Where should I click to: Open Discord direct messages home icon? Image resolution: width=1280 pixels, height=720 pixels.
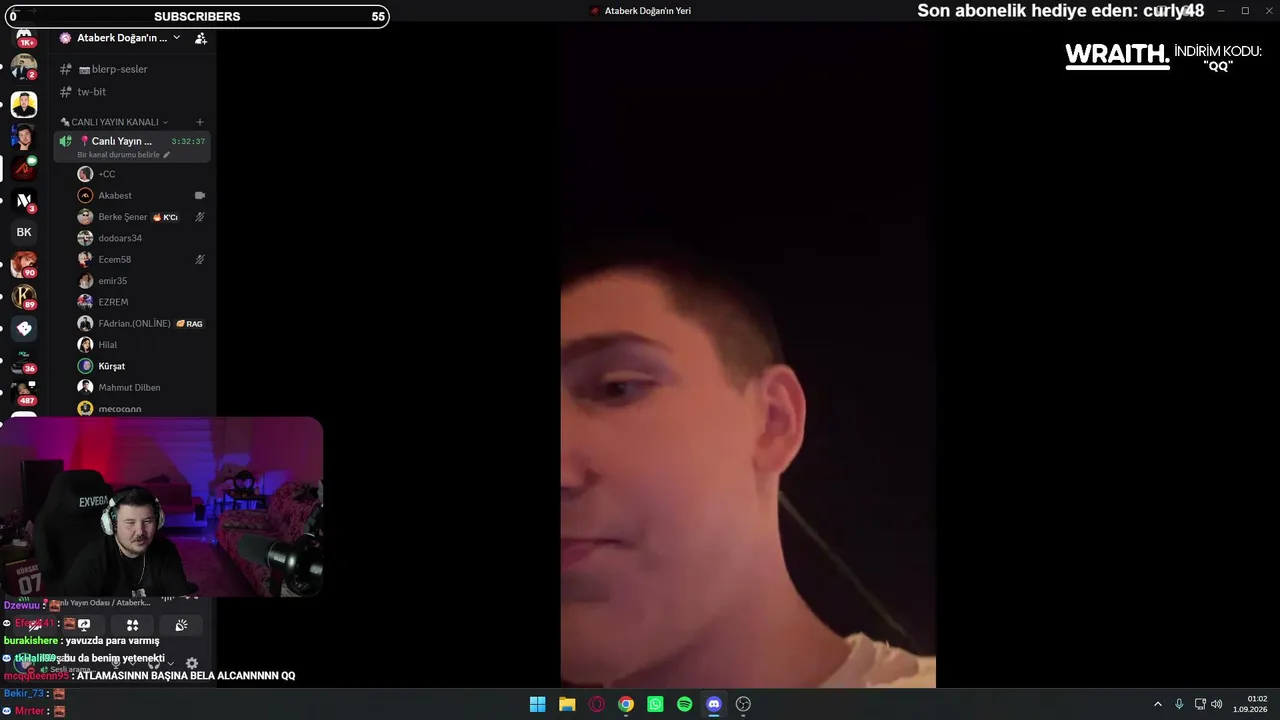click(24, 37)
